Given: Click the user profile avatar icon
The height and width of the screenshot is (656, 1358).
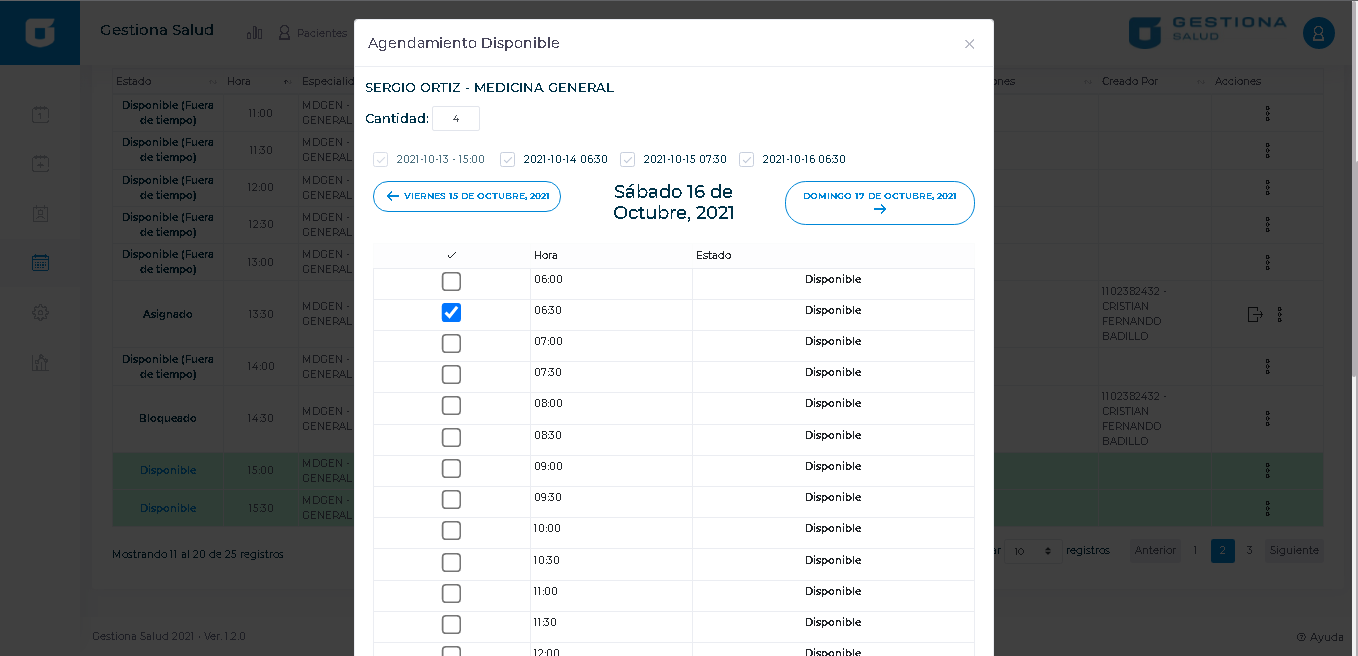Looking at the screenshot, I should click(1318, 33).
